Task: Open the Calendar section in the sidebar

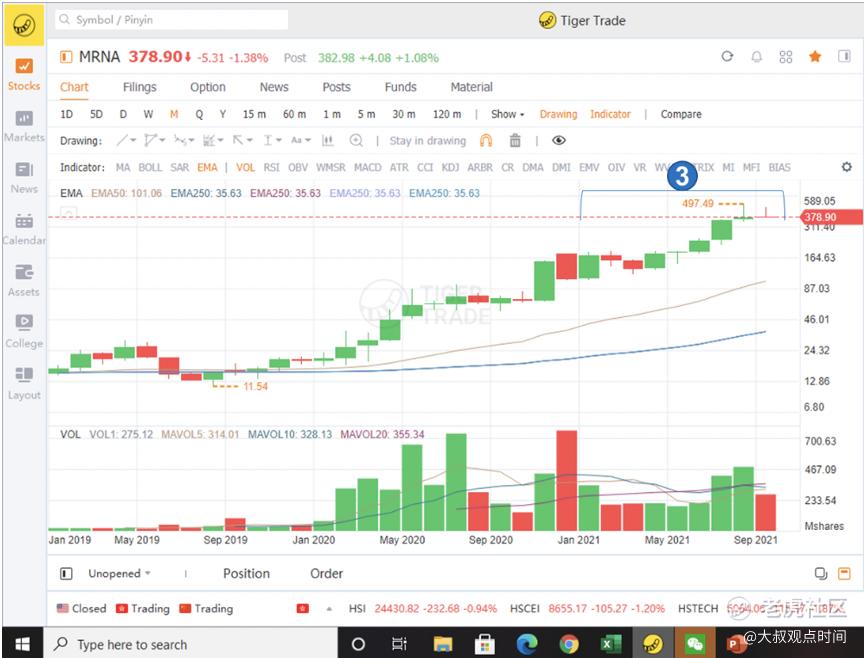Action: (24, 229)
